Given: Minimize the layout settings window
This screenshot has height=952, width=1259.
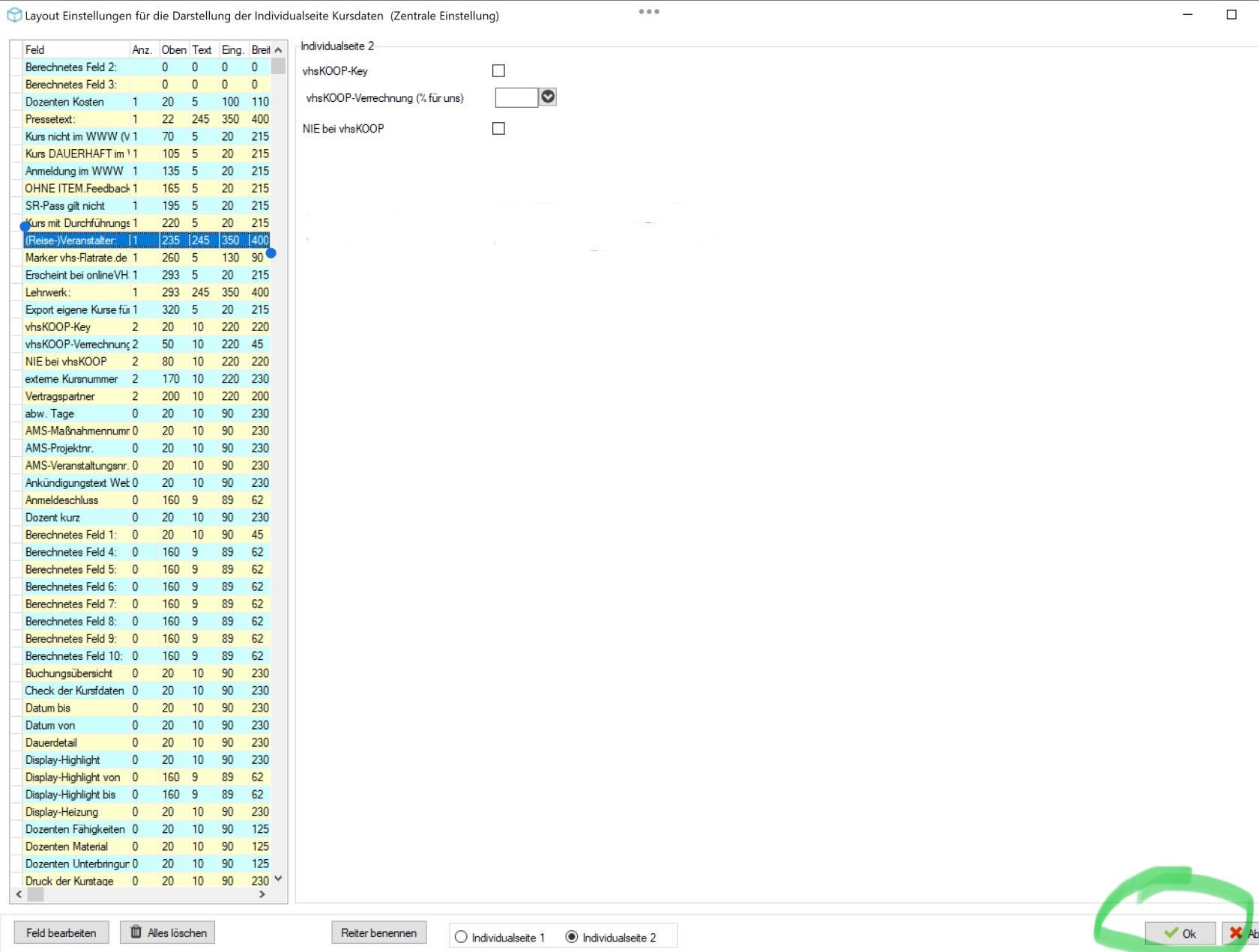Looking at the screenshot, I should 1188,15.
